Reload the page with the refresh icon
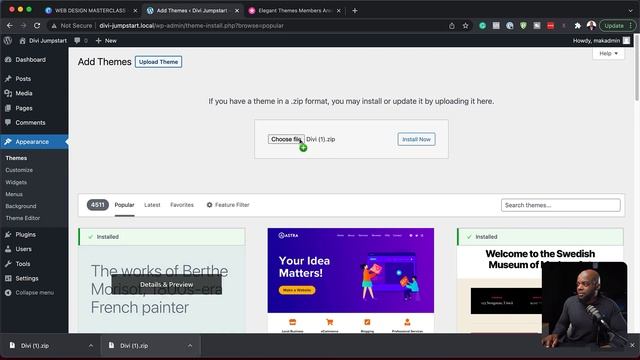640x360 pixels. 37,26
